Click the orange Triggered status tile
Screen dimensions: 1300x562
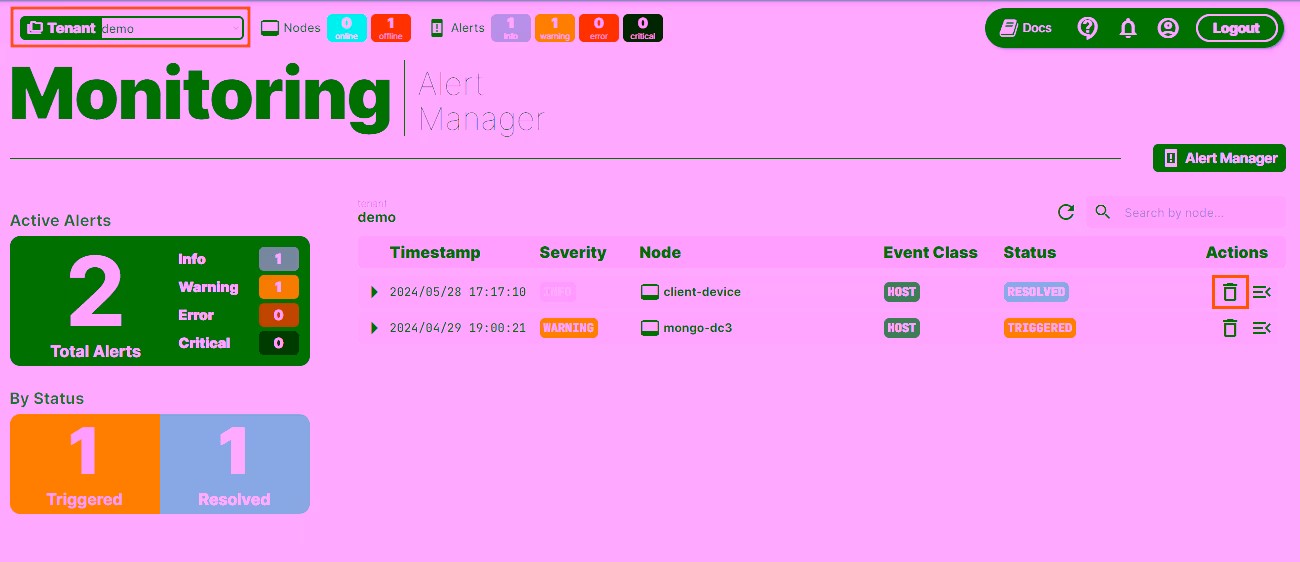coord(85,464)
